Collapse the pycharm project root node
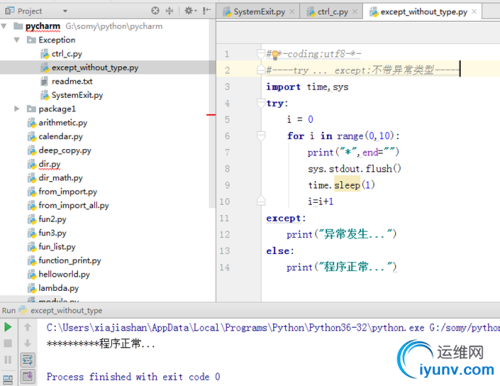 tap(4, 26)
